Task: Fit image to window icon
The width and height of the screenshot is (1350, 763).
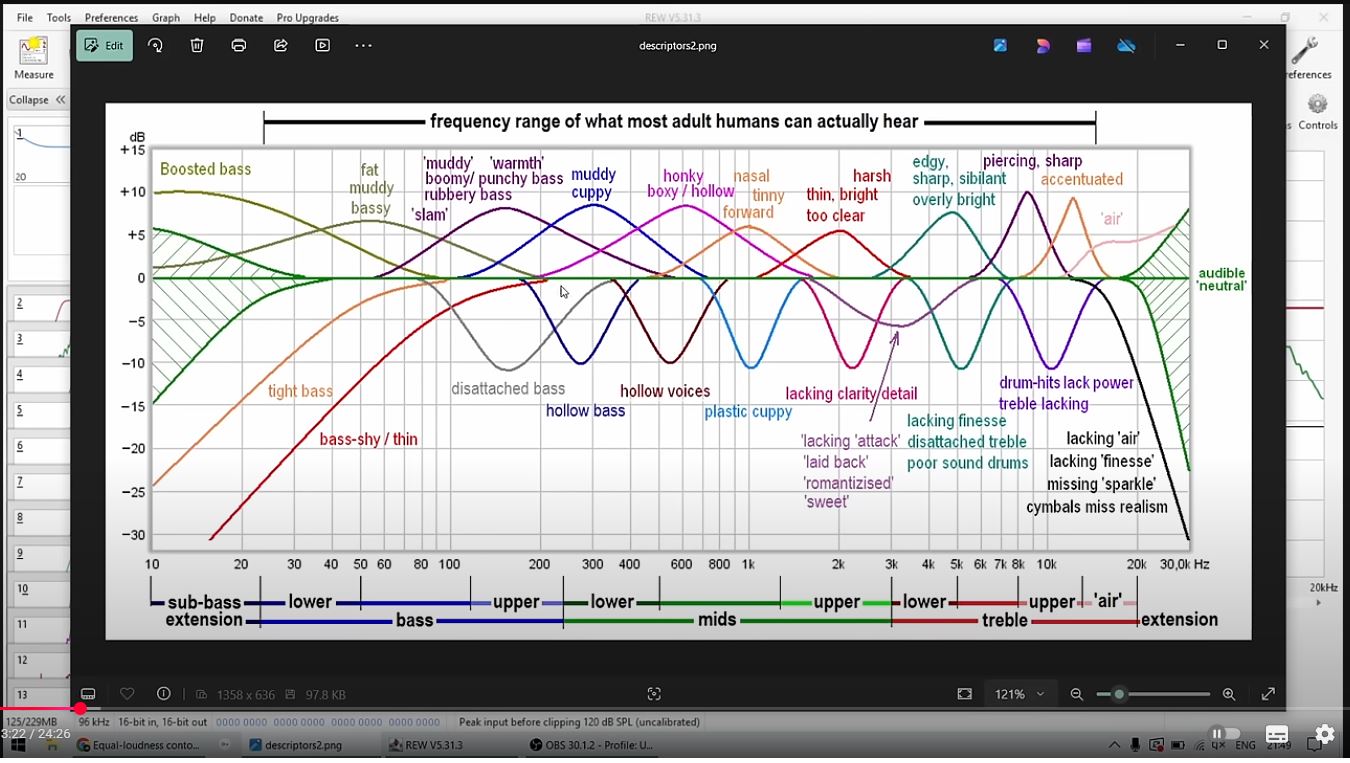Action: [x=965, y=694]
